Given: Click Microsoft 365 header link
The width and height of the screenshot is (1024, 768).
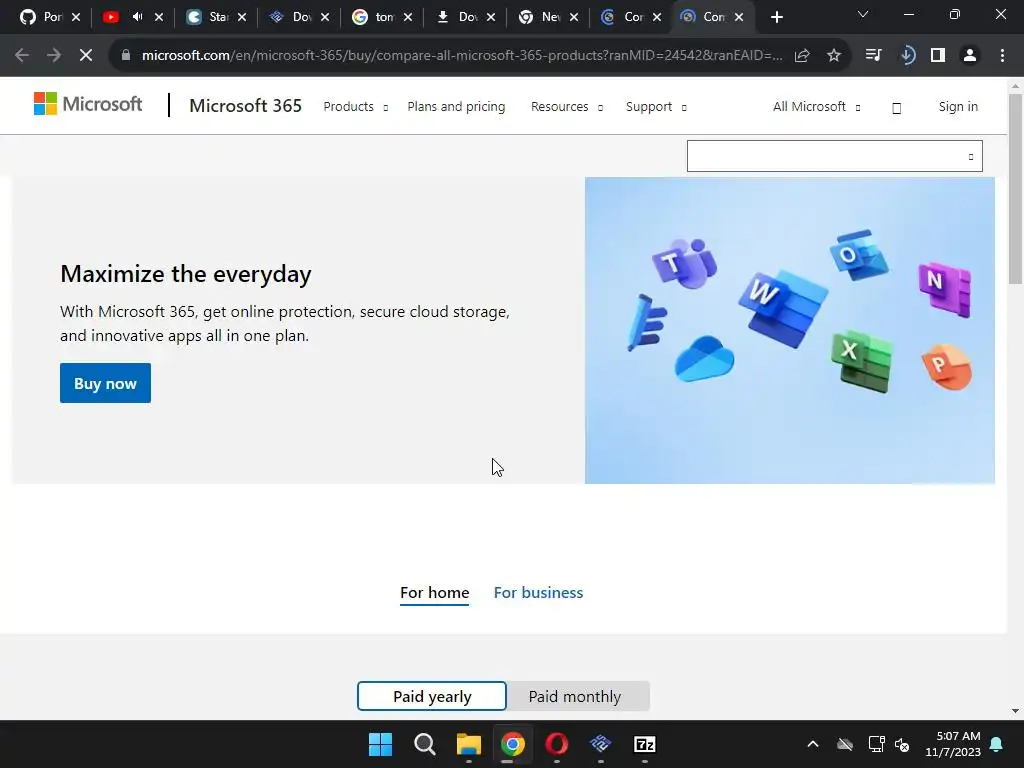Looking at the screenshot, I should pos(246,106).
